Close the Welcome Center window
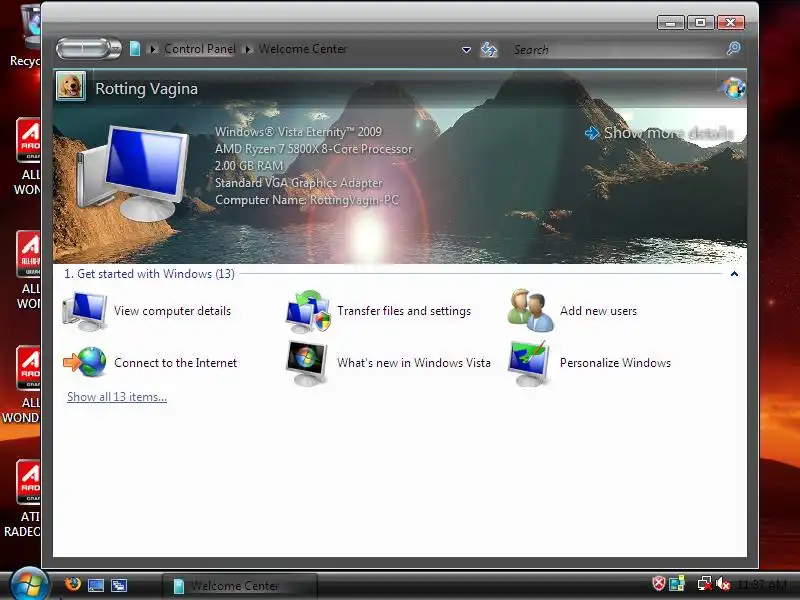800x600 pixels. (x=731, y=22)
